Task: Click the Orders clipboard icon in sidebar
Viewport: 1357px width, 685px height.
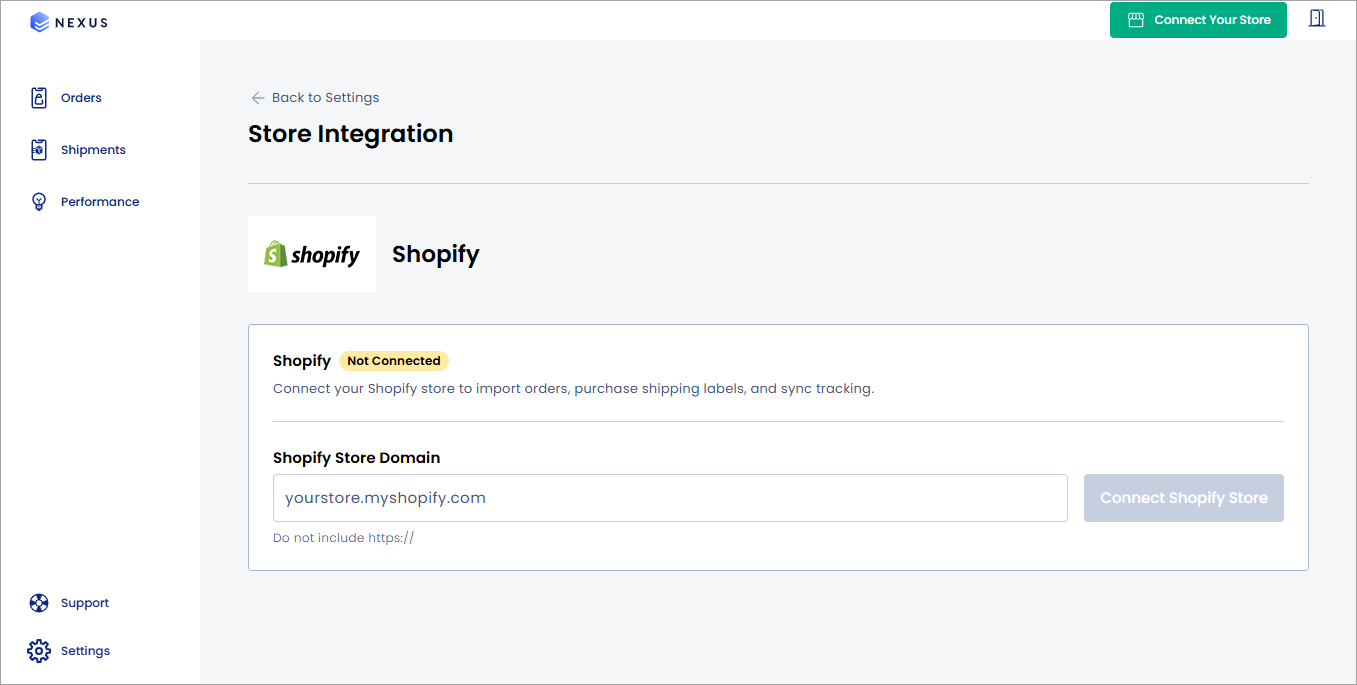Action: point(39,98)
